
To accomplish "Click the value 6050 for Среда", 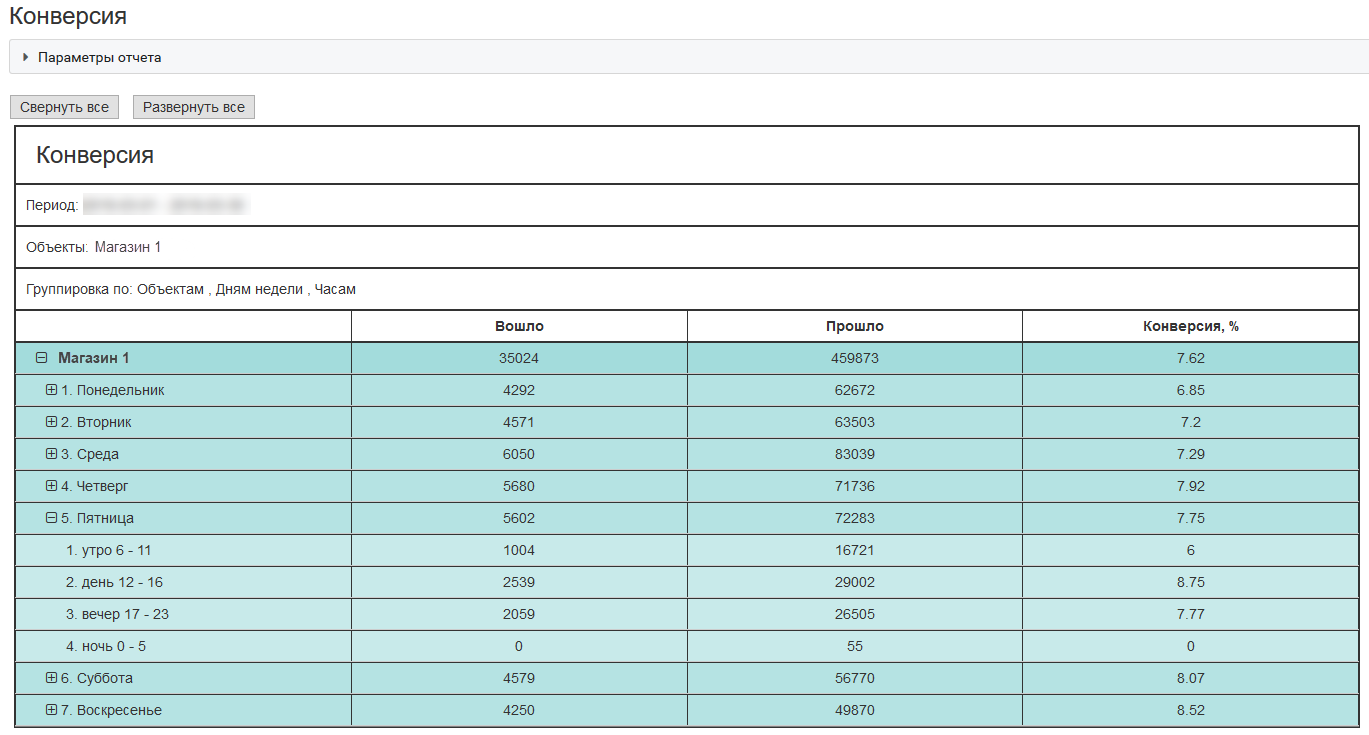I will click(x=519, y=454).
